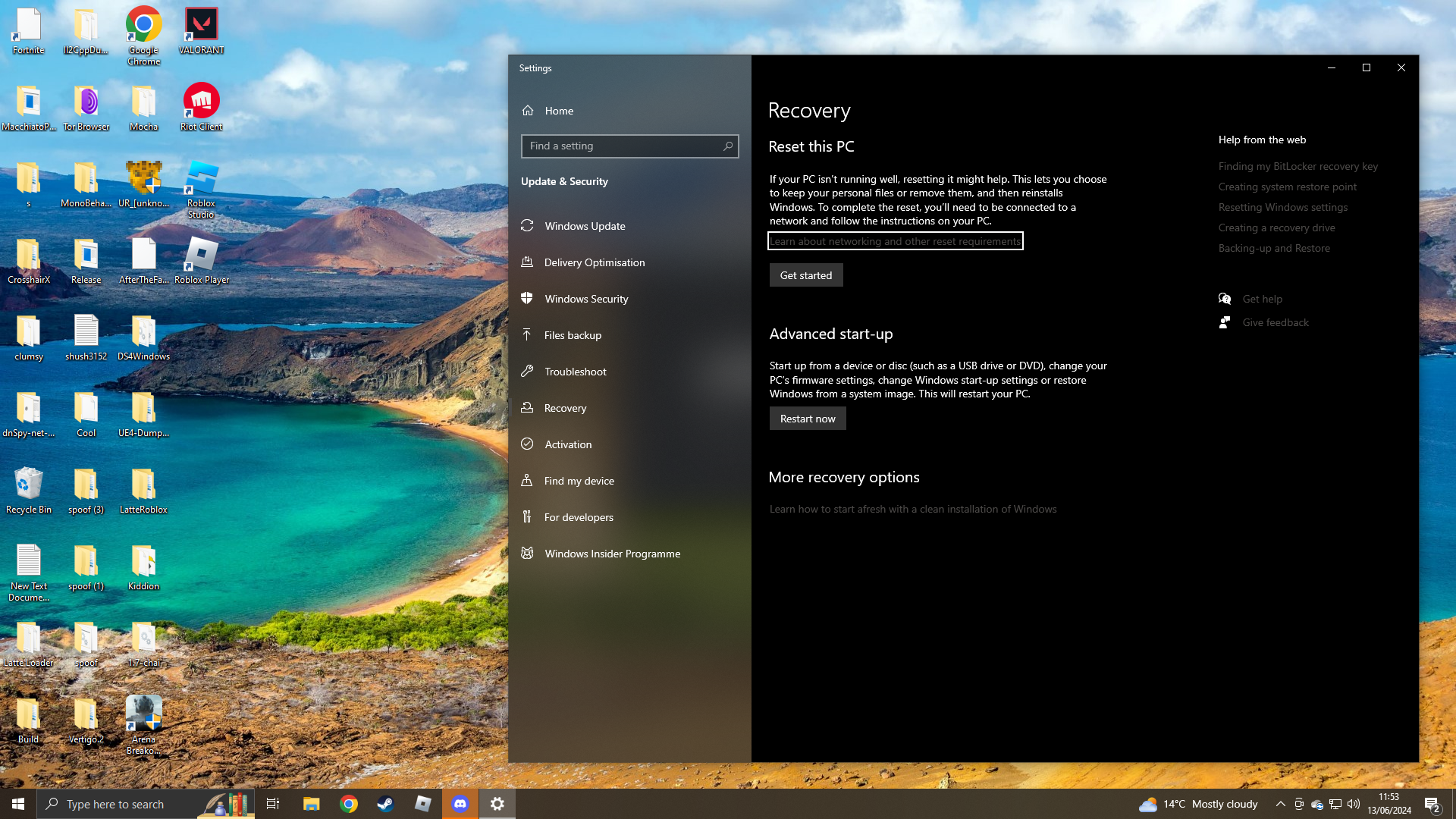
Task: Open Discord from the taskbar
Action: click(x=460, y=804)
